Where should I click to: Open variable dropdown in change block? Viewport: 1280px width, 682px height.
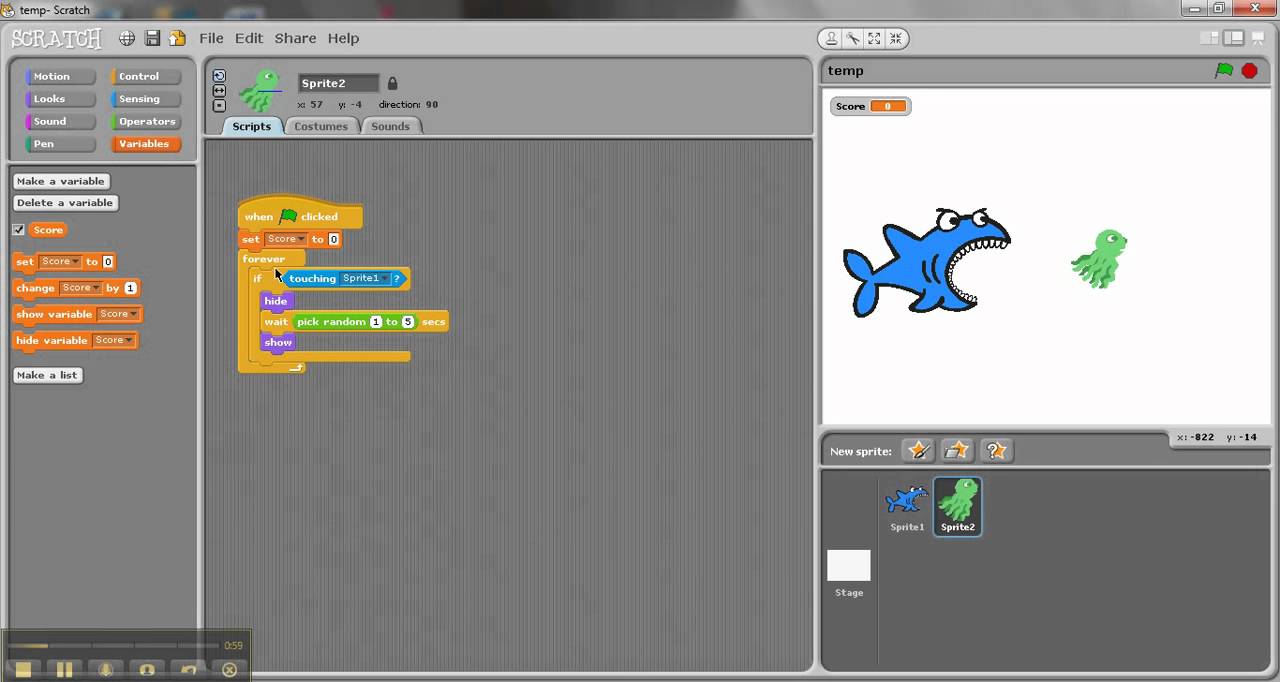(x=81, y=288)
